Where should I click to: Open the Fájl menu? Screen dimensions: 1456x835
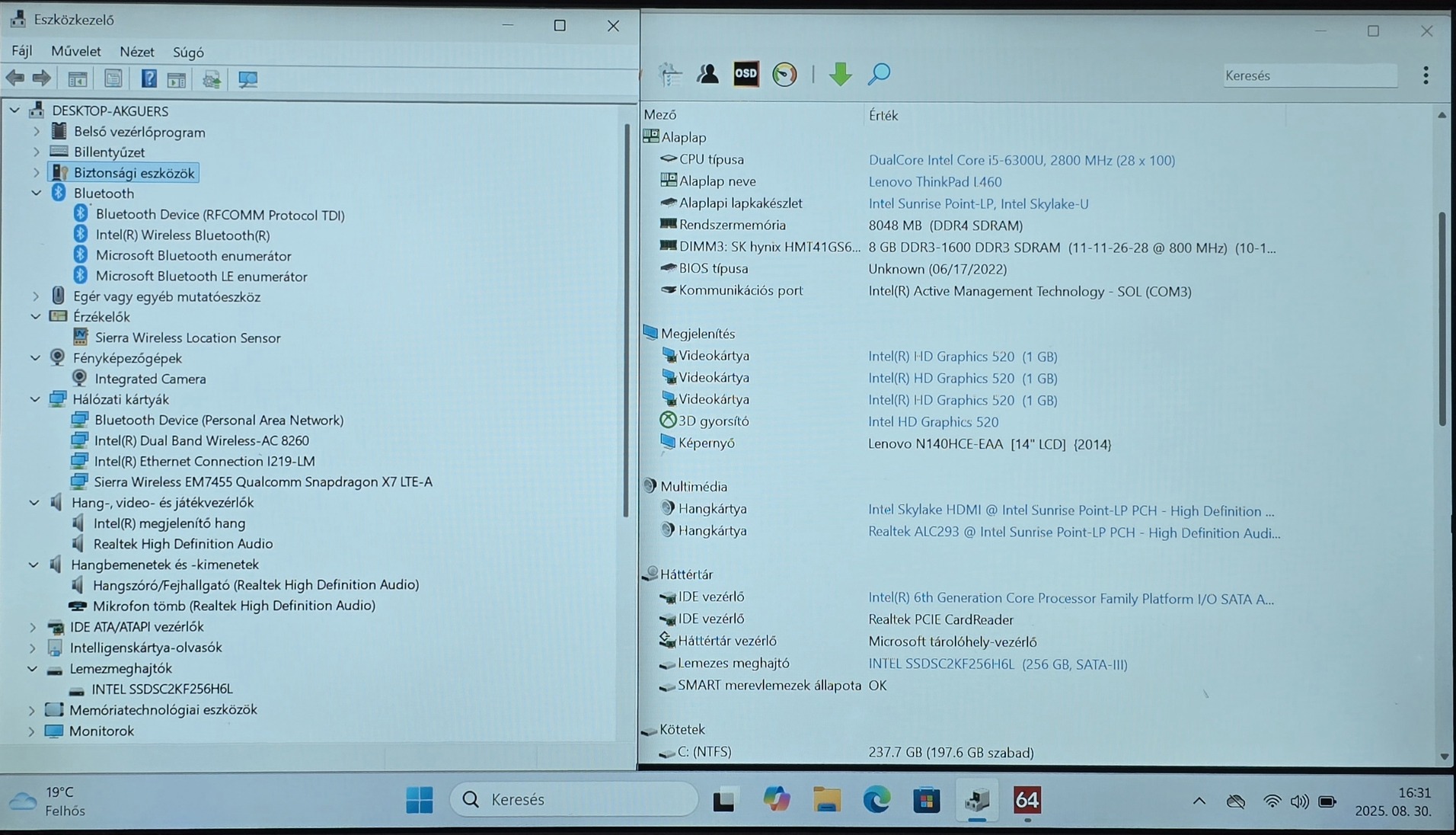click(x=22, y=51)
